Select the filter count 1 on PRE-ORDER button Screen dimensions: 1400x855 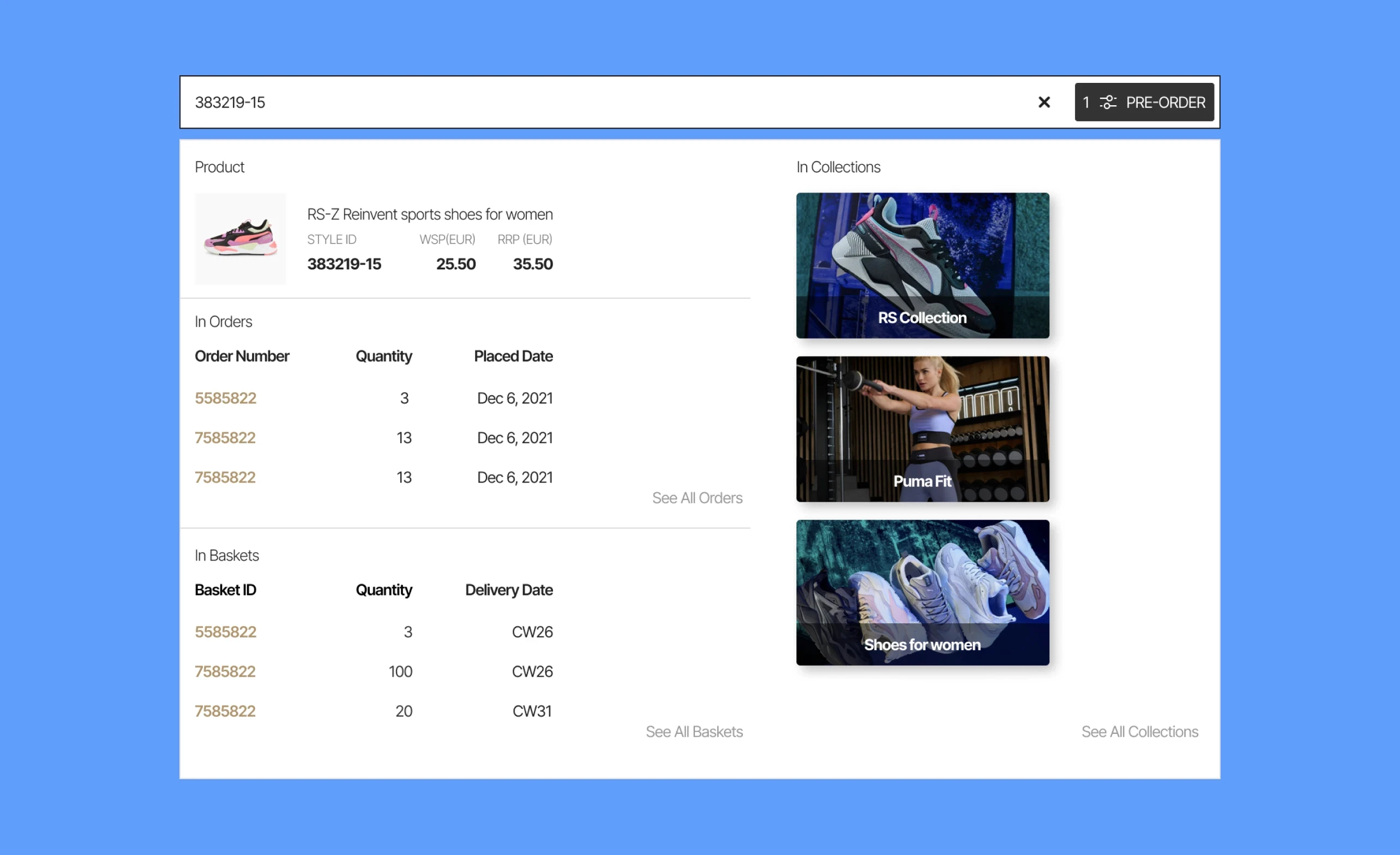pyautogui.click(x=1086, y=103)
